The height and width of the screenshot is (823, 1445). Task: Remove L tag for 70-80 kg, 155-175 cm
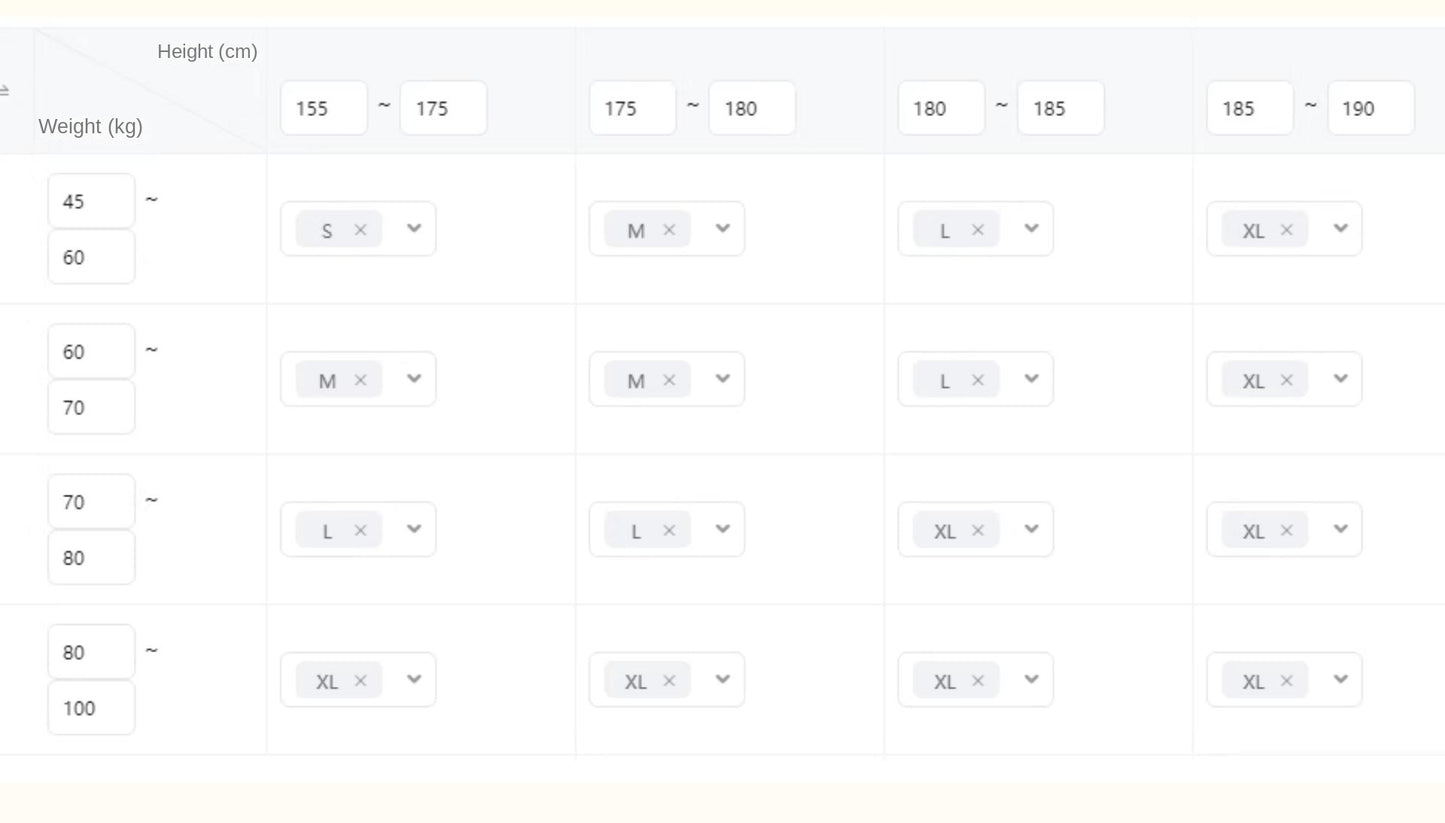[361, 531]
